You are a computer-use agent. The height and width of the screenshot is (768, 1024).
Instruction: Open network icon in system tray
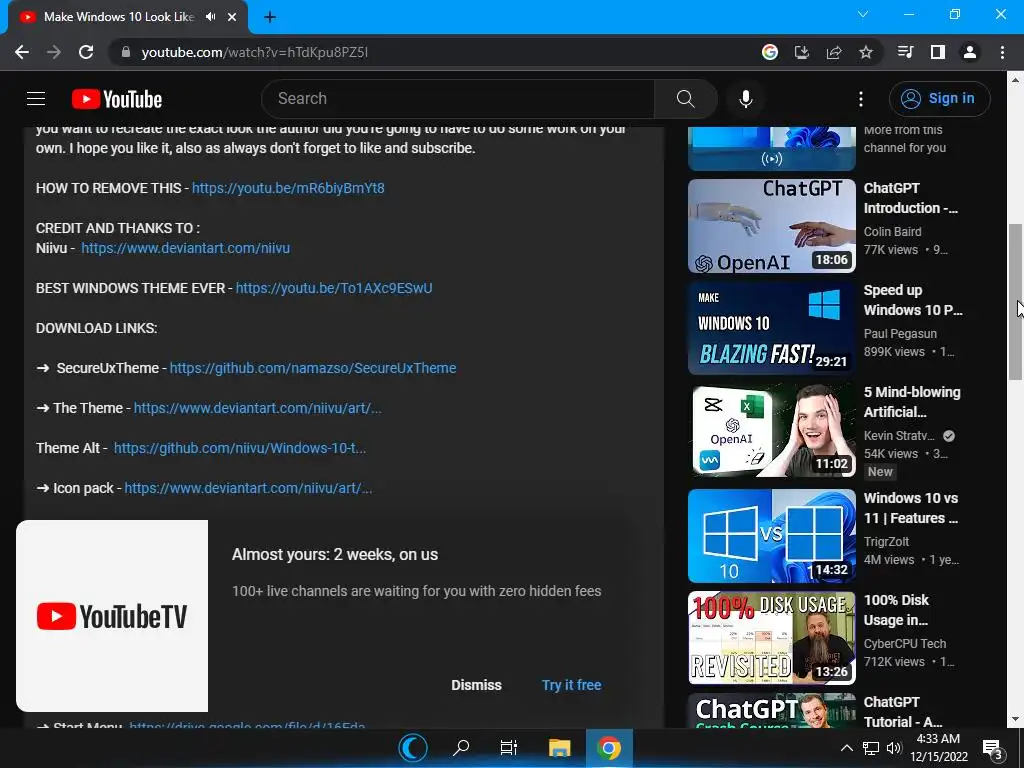[x=871, y=748]
